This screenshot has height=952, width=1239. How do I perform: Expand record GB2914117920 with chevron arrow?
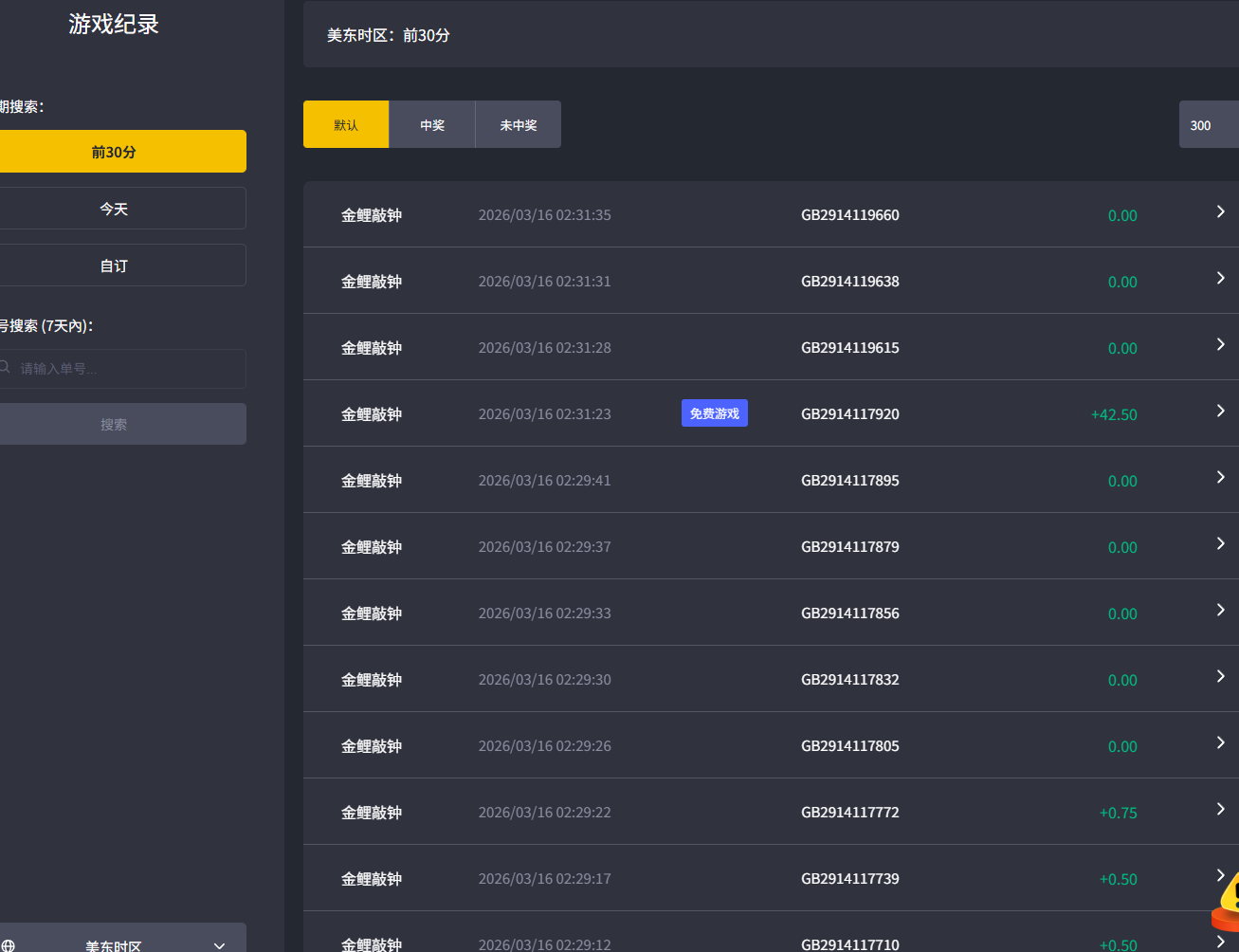(1220, 412)
